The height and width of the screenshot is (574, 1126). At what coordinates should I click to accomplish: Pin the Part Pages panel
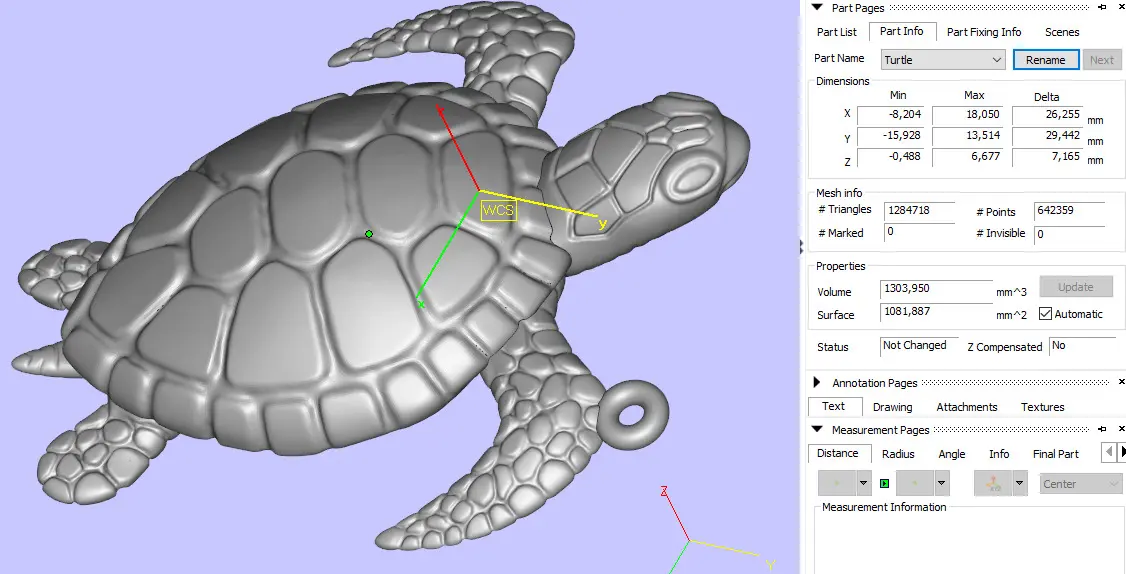click(1102, 7)
